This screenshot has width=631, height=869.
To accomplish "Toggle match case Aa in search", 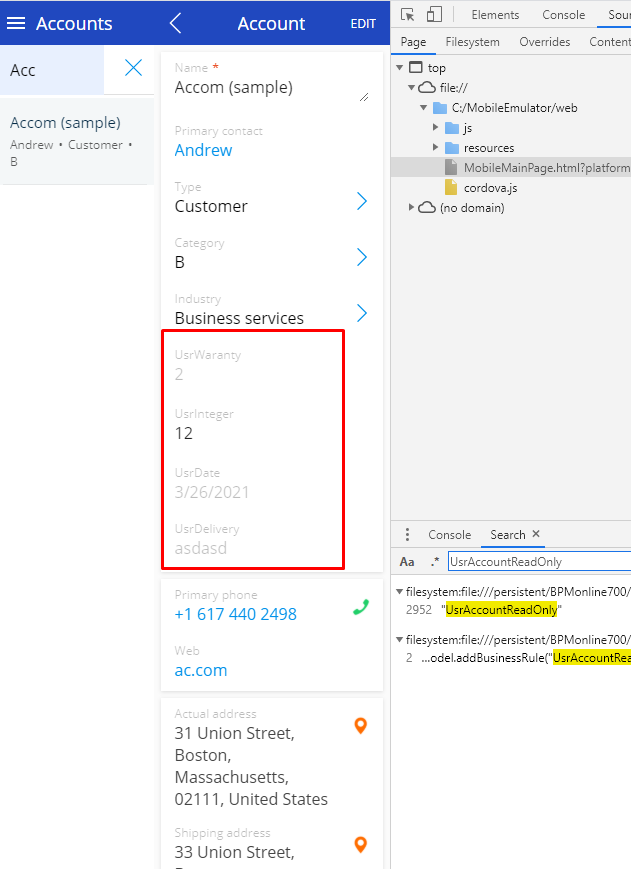I will click(407, 561).
